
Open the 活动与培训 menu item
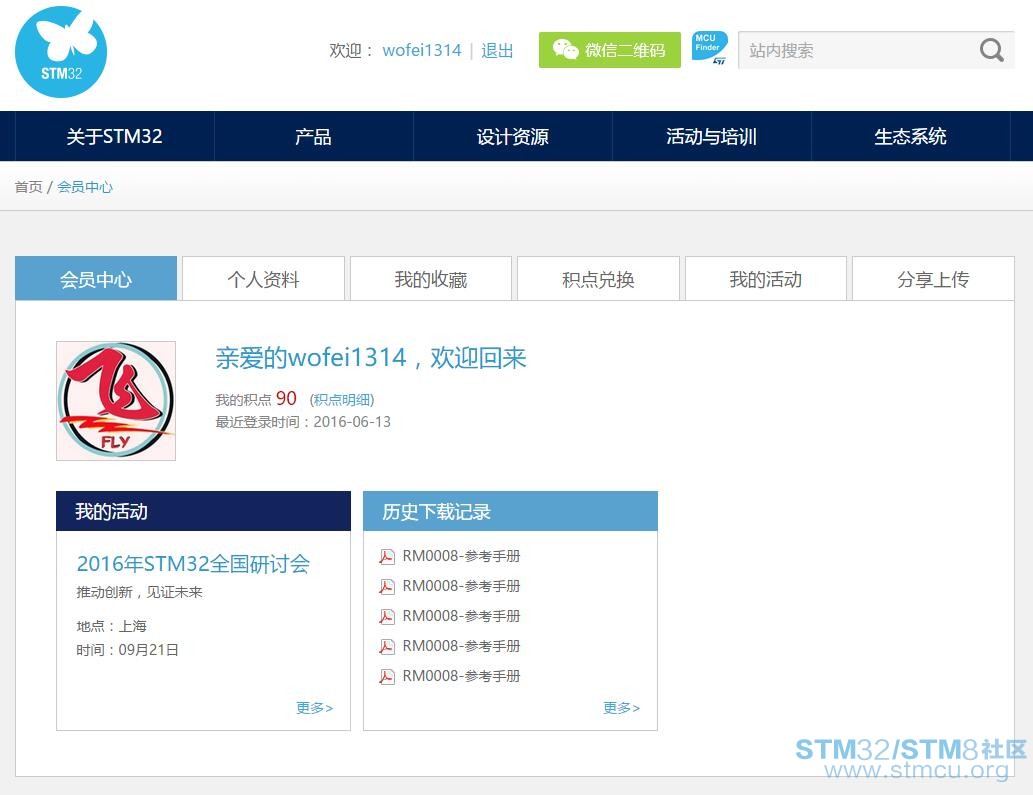(x=712, y=136)
